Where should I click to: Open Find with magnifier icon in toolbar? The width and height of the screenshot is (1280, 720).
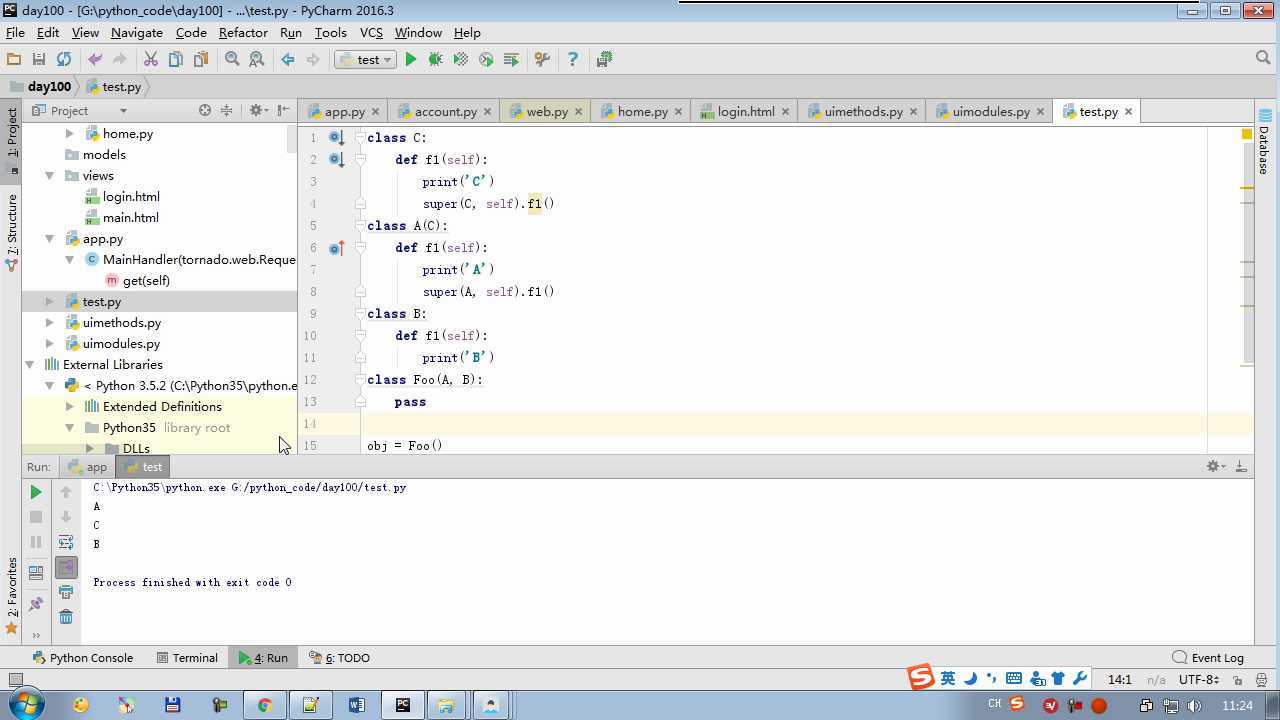point(232,60)
